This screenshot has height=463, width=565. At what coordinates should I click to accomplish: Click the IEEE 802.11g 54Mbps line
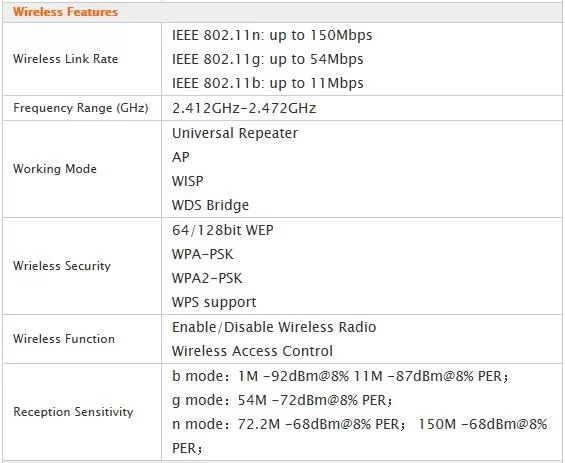click(x=268, y=59)
